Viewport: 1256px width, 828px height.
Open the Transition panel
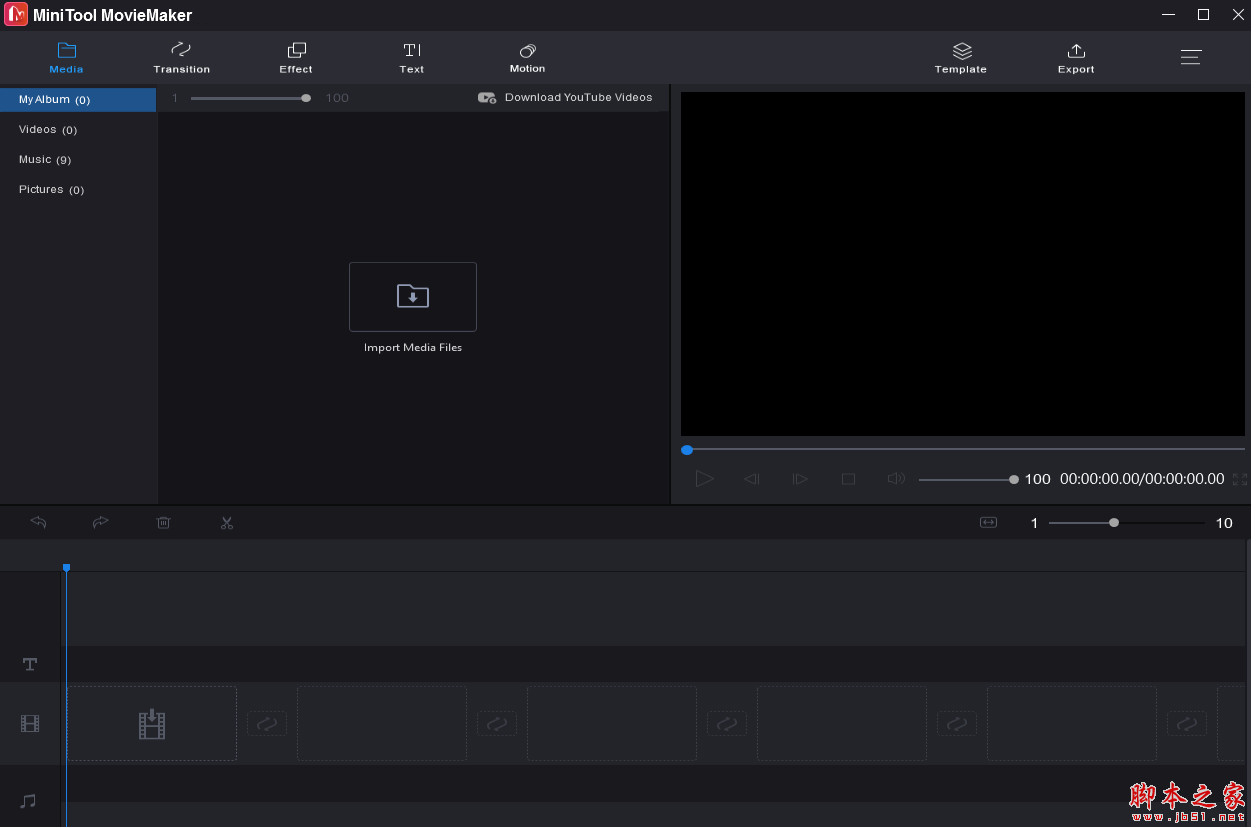point(181,57)
